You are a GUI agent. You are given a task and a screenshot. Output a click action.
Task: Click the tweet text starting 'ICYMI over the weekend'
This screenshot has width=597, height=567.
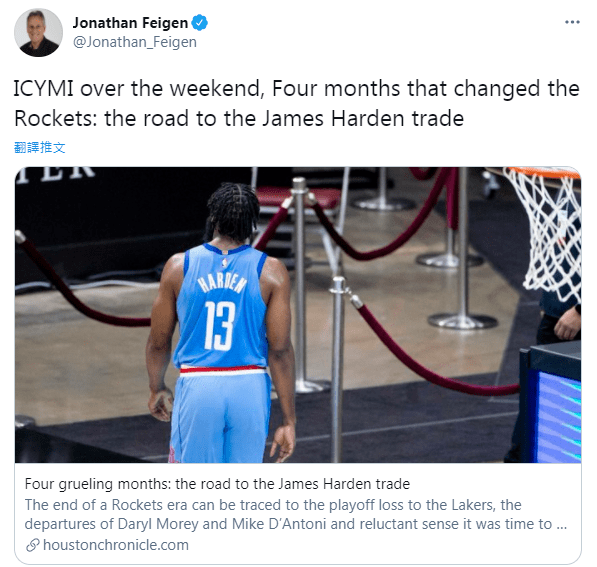297,103
